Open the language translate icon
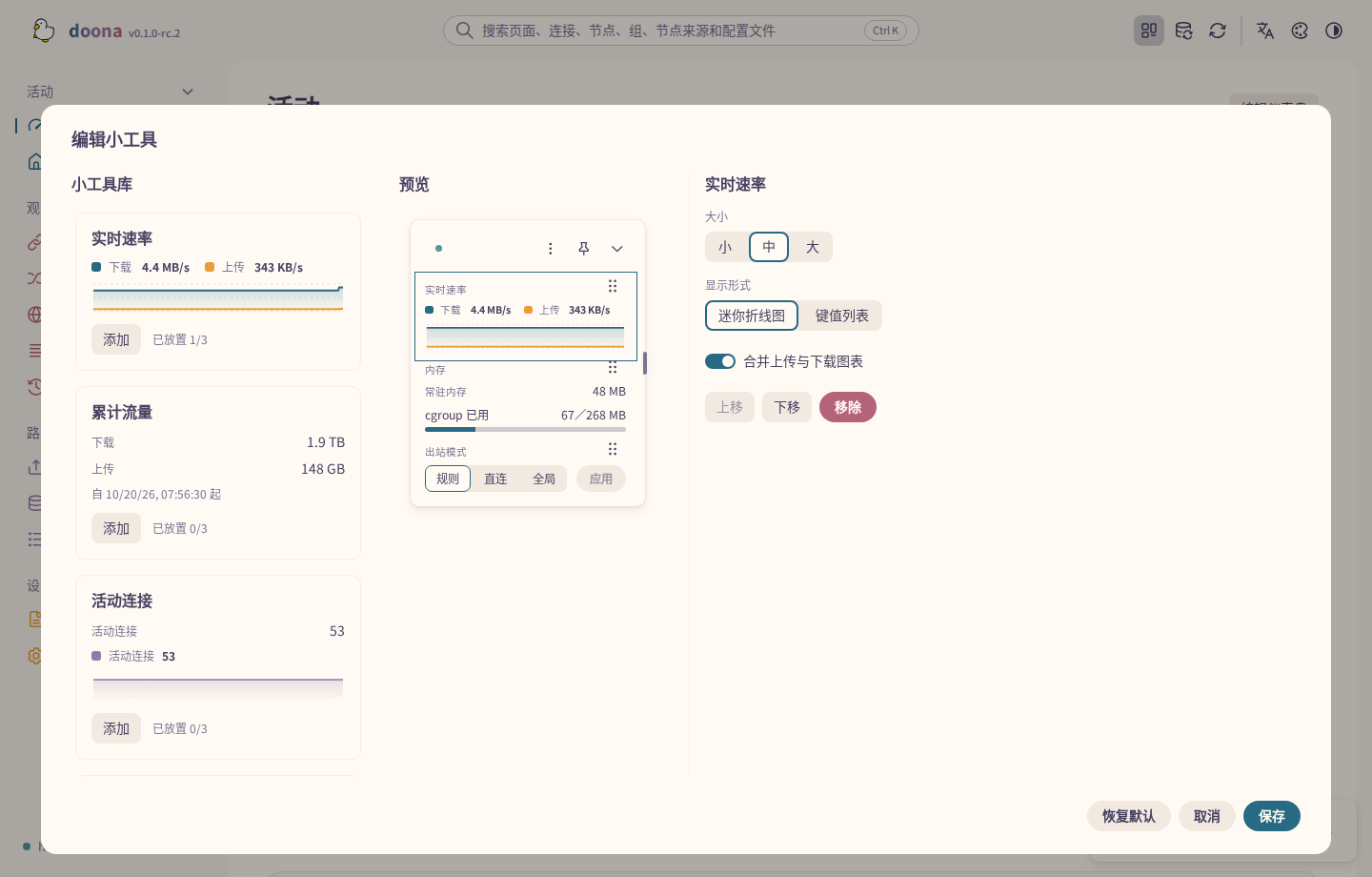This screenshot has width=1372, height=877. click(x=1265, y=31)
